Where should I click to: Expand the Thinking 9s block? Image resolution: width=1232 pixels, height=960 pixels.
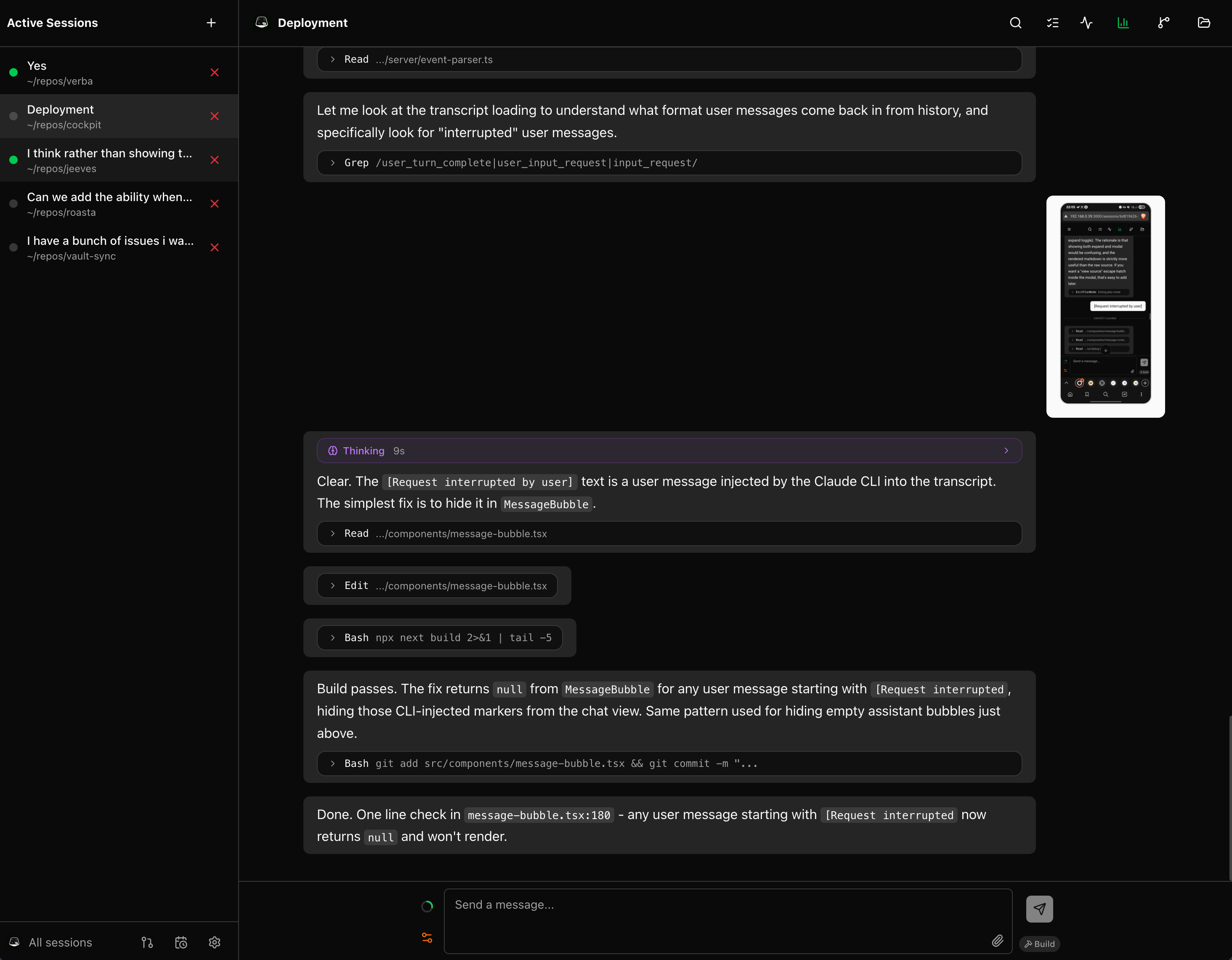click(669, 451)
